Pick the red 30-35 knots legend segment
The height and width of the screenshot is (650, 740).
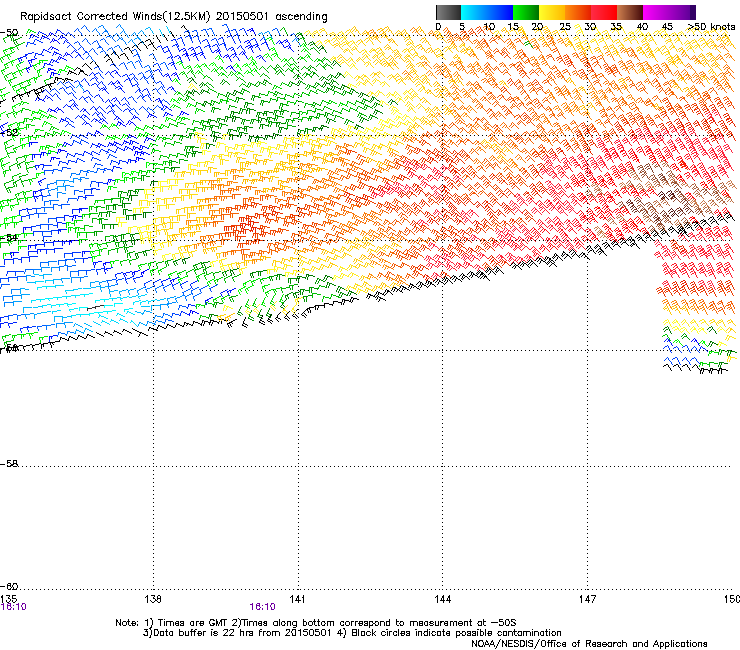(604, 12)
